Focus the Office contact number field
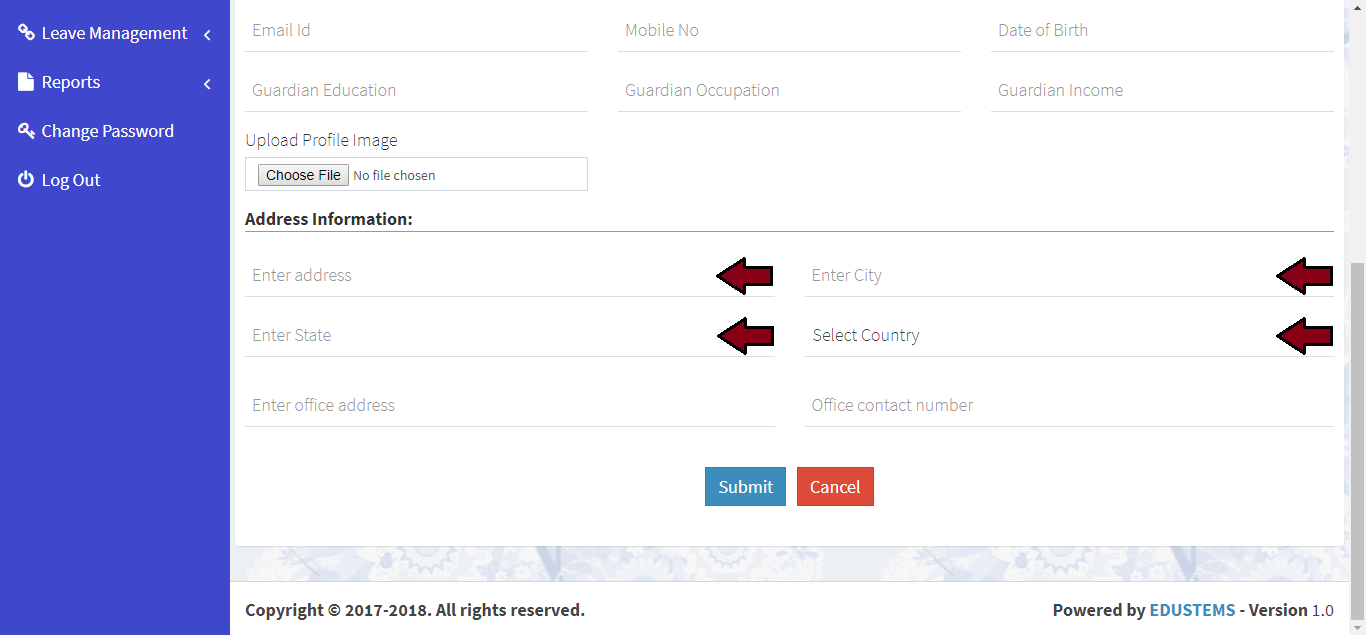This screenshot has width=1366, height=635. coord(1068,406)
